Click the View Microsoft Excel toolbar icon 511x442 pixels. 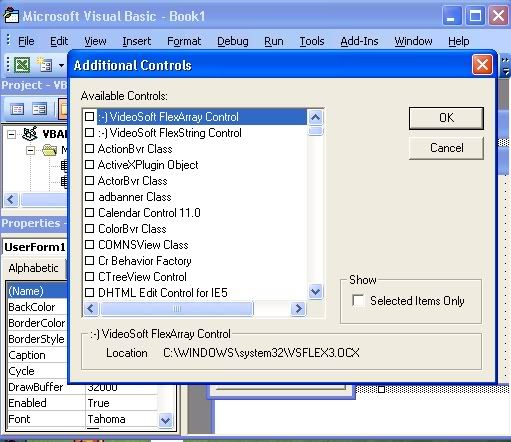point(22,65)
